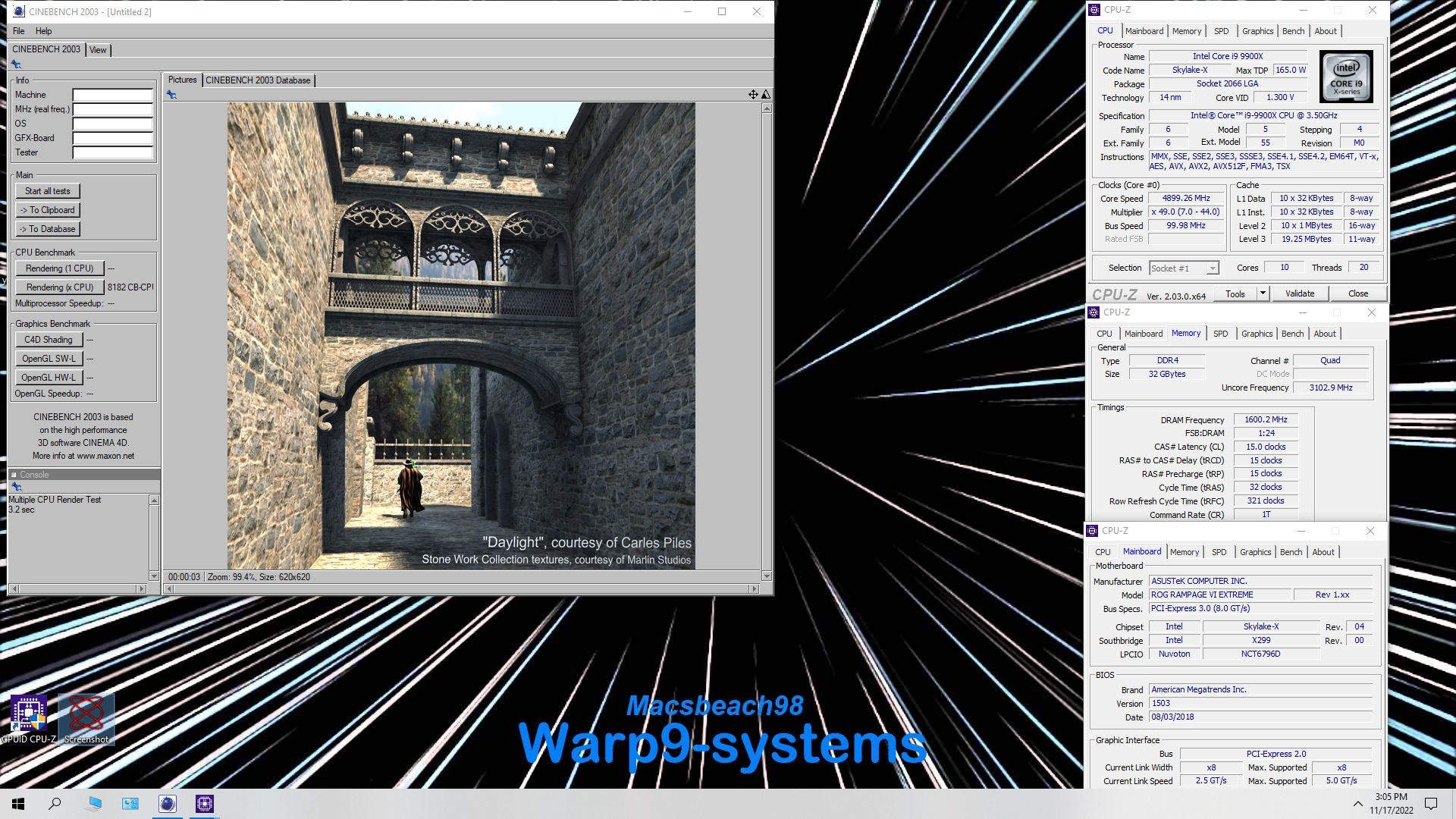Click the Console panel collapse square

pyautogui.click(x=14, y=475)
